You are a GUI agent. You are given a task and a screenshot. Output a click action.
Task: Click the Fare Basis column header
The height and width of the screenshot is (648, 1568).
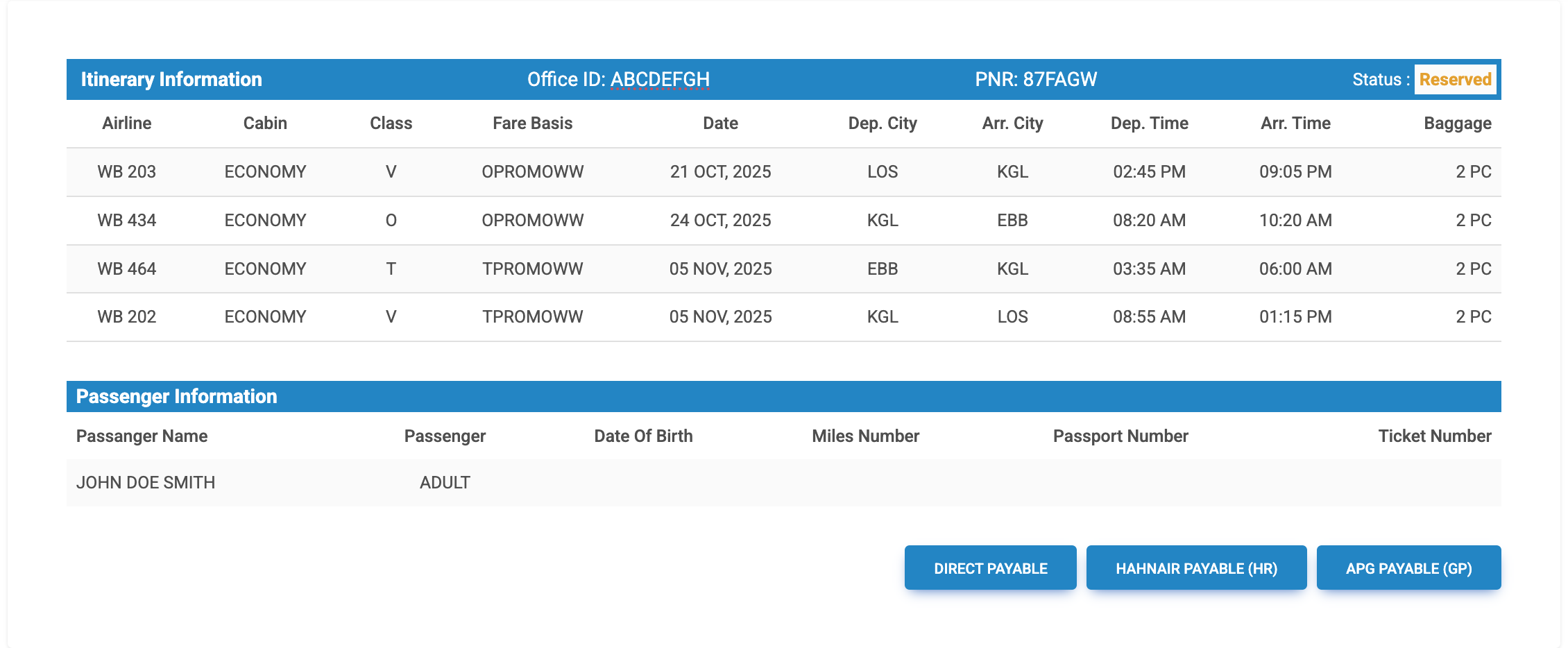tap(532, 123)
